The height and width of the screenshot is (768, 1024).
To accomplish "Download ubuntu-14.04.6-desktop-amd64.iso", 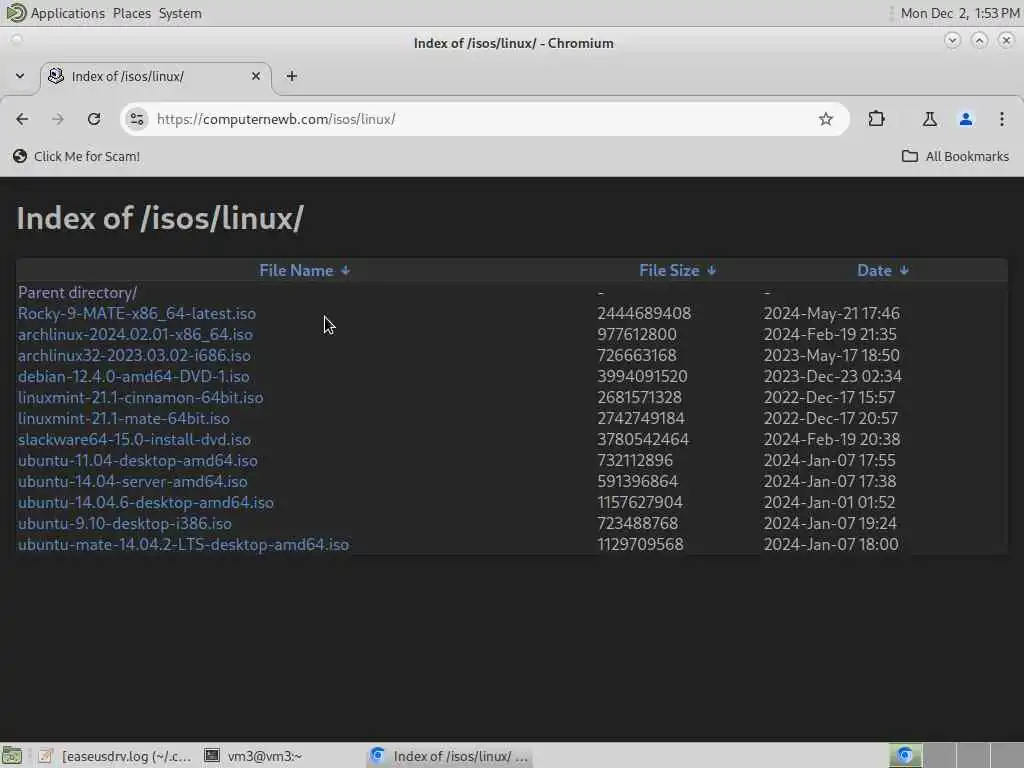I will coord(146,502).
